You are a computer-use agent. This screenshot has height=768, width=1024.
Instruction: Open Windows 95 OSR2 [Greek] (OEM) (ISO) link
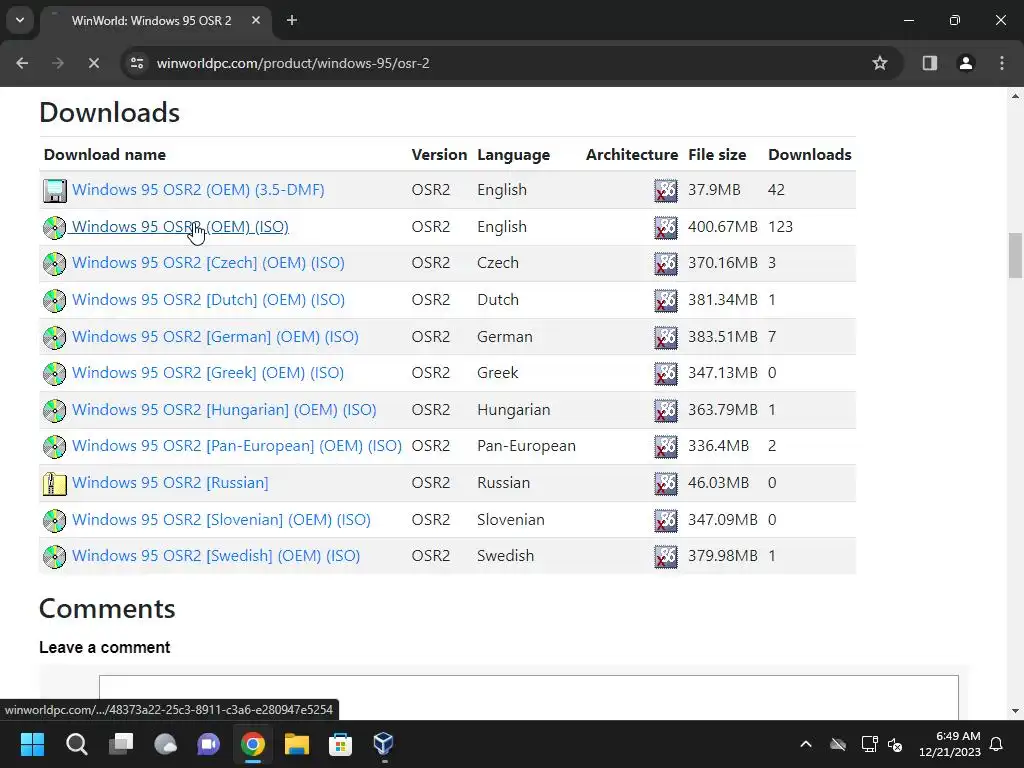208,372
